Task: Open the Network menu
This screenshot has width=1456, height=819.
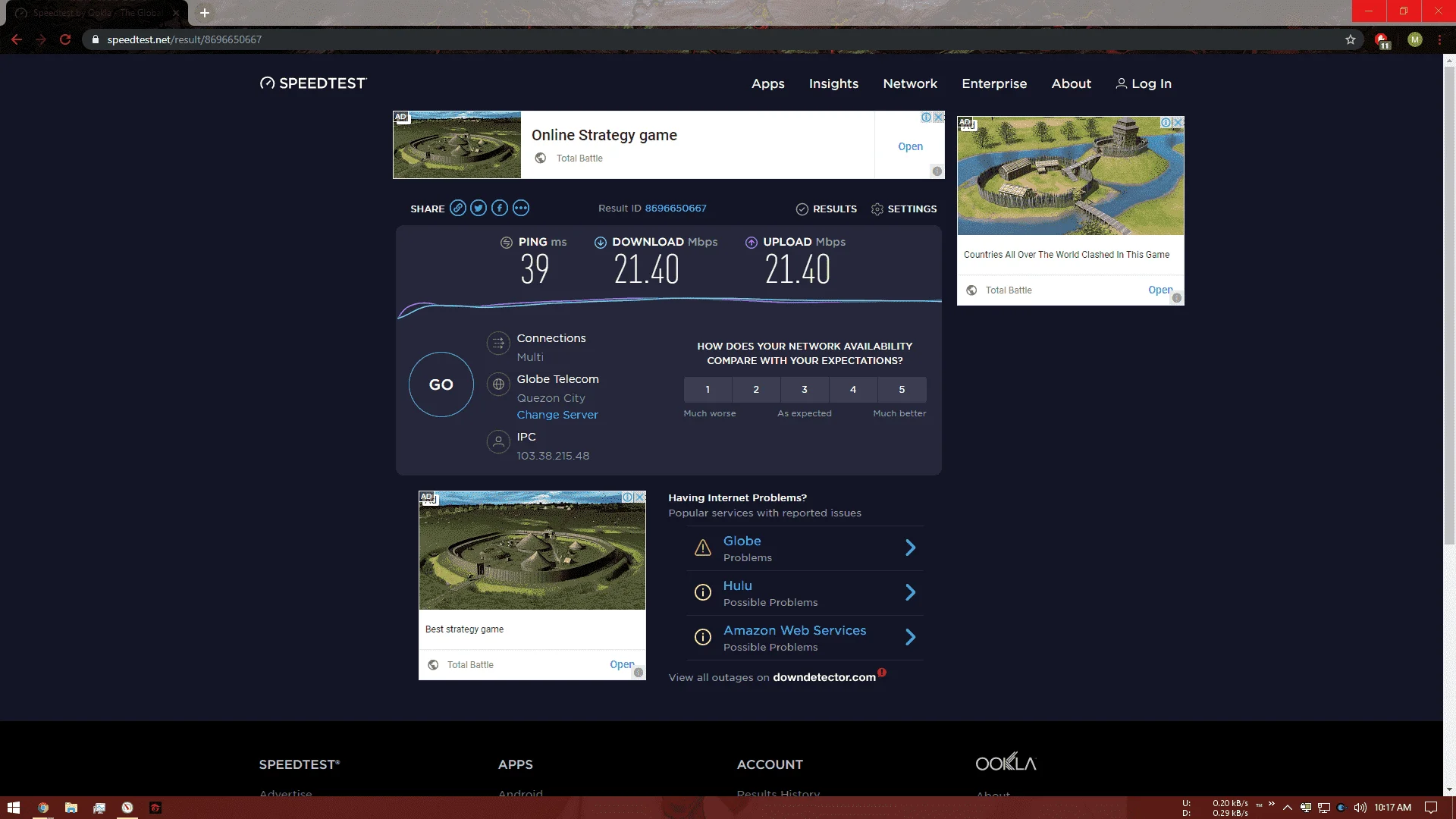Action: tap(910, 83)
